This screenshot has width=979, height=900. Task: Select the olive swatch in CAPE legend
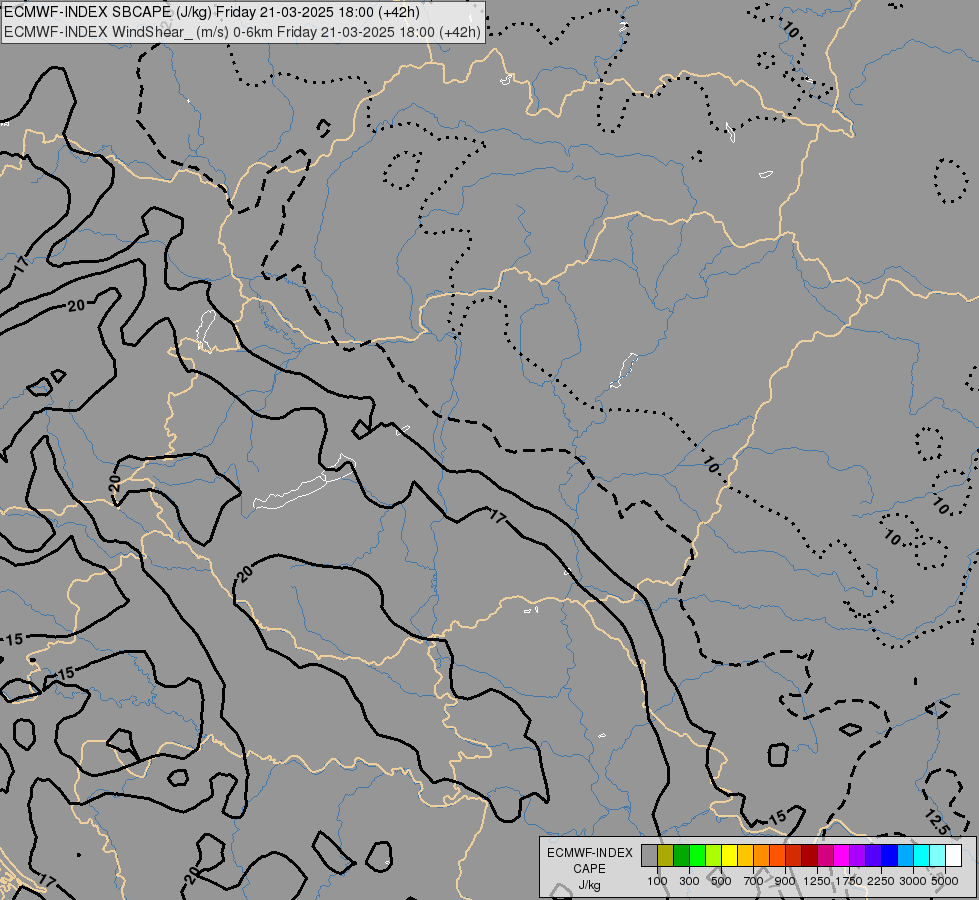(666, 856)
